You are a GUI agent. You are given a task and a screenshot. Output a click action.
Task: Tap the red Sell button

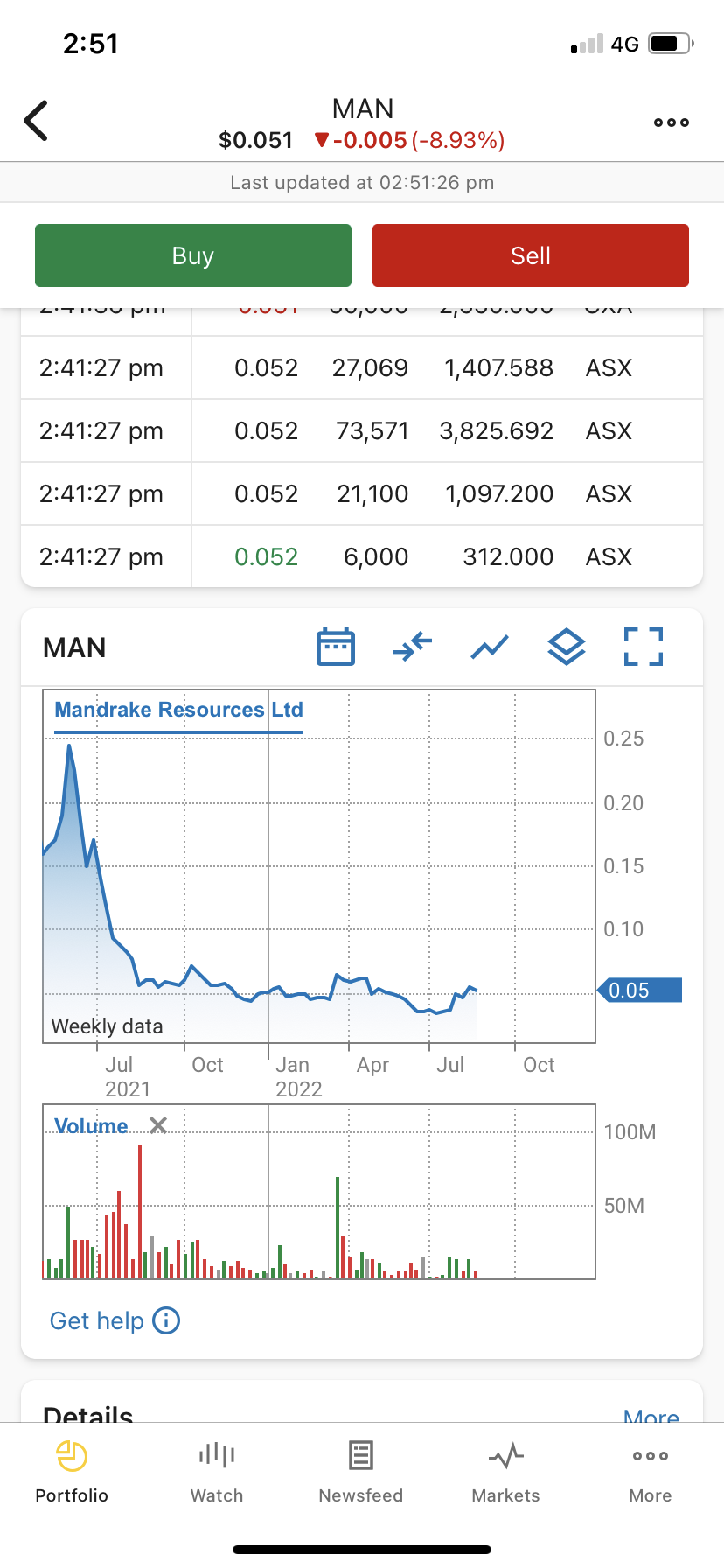click(x=531, y=255)
